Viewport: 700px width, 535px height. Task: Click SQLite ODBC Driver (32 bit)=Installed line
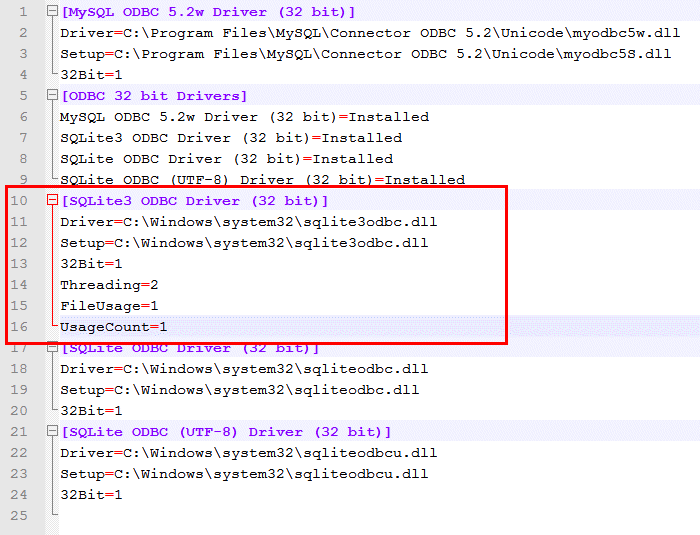pos(227,159)
